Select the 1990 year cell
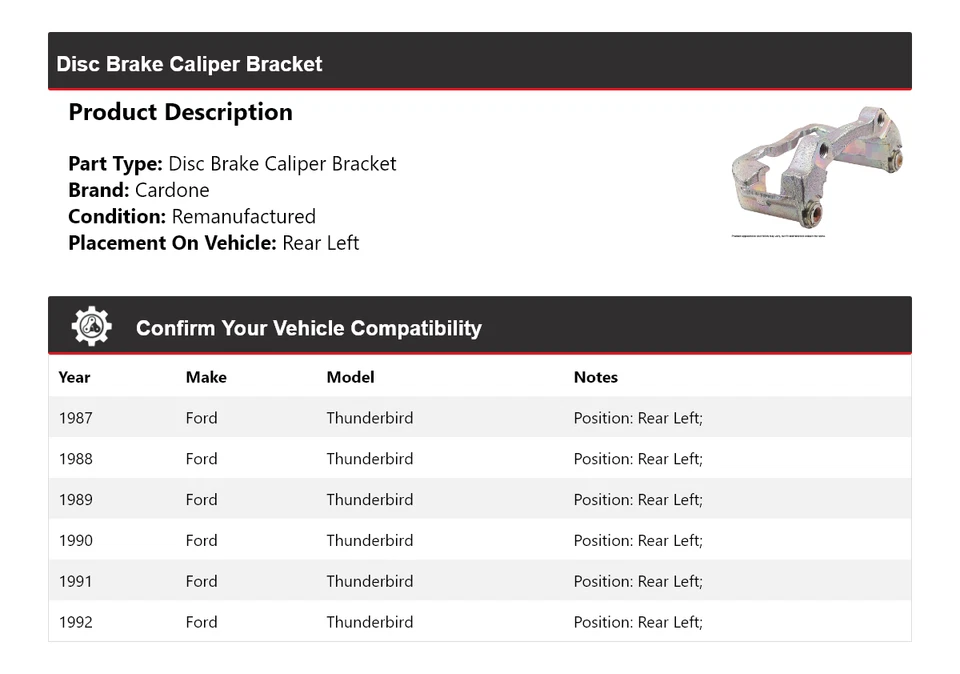 click(x=75, y=541)
